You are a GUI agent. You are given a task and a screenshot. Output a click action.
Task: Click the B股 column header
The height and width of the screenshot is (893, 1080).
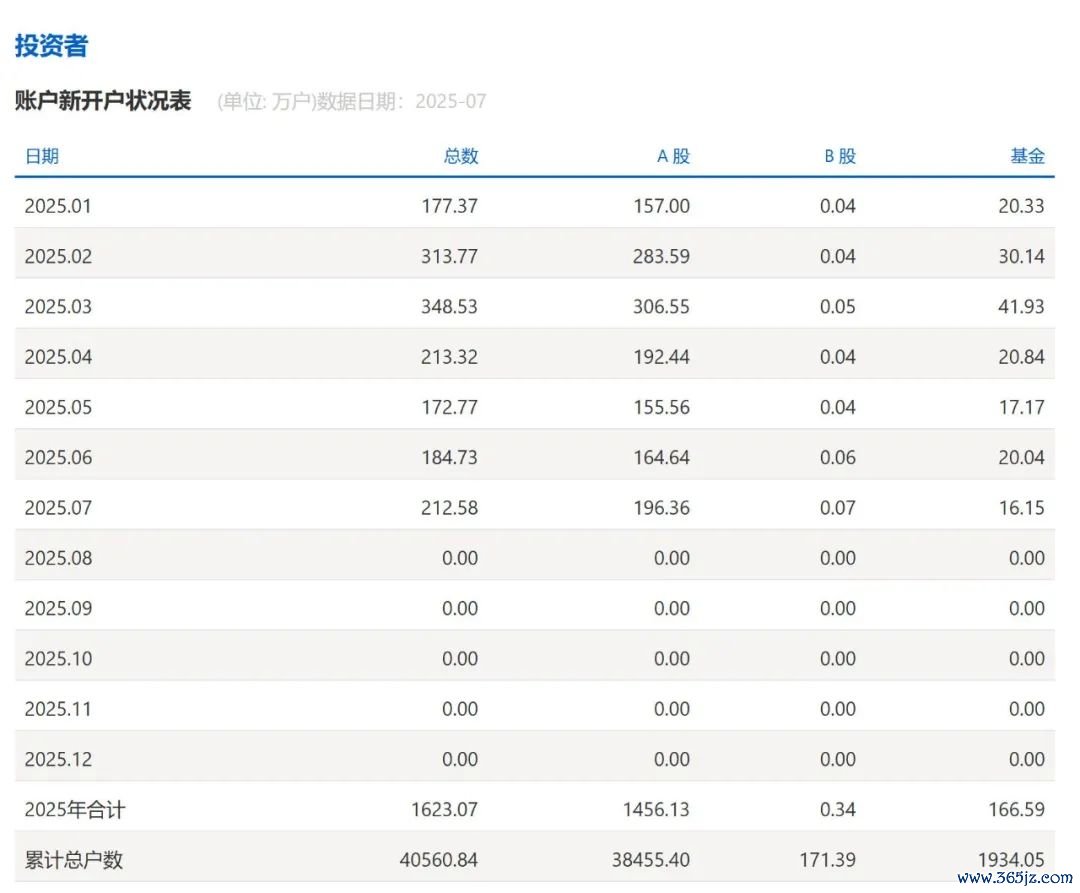tap(839, 156)
